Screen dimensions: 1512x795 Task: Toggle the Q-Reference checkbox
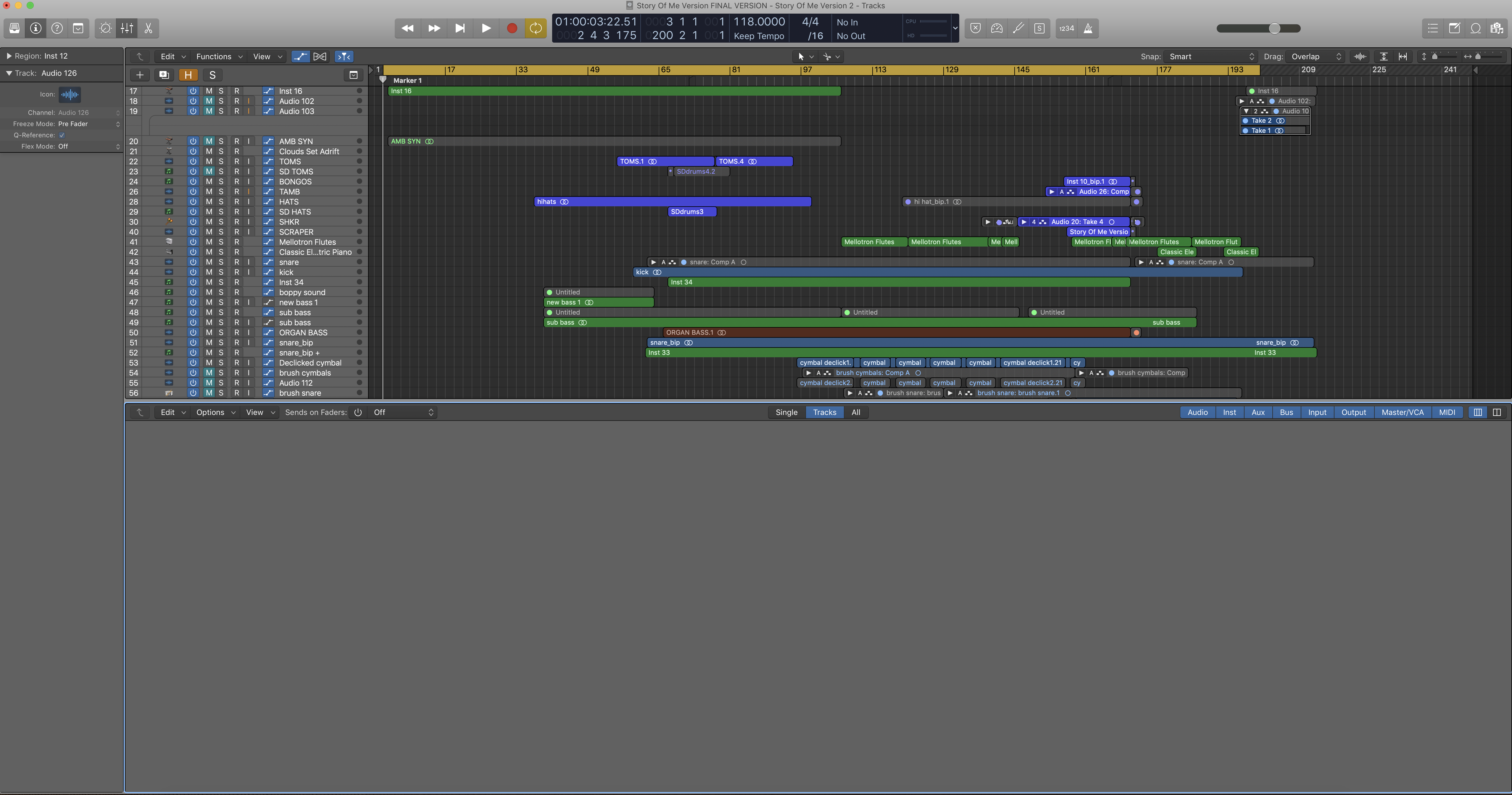click(62, 135)
